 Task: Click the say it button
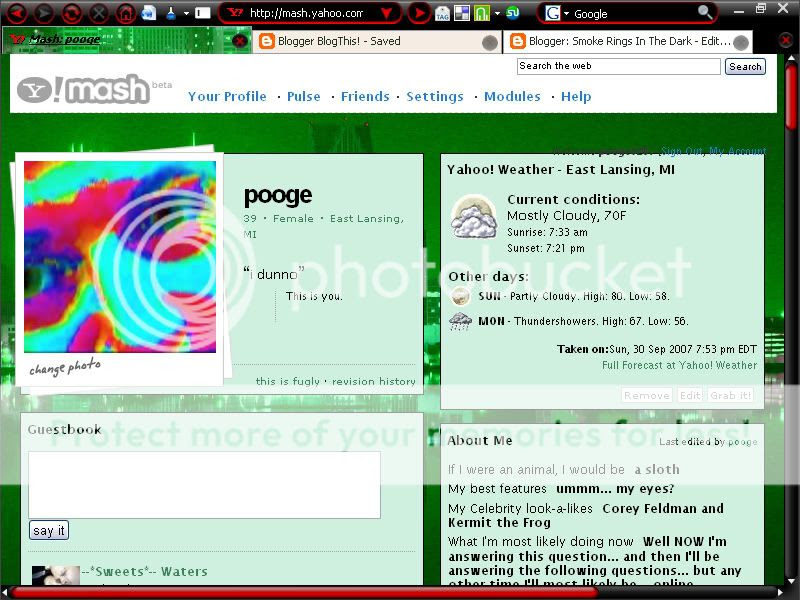48,531
